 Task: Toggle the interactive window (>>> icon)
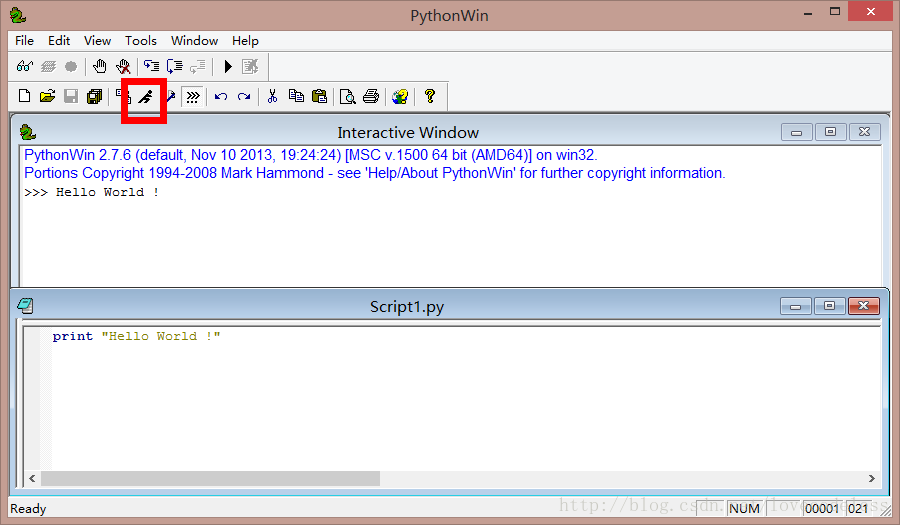pos(193,96)
